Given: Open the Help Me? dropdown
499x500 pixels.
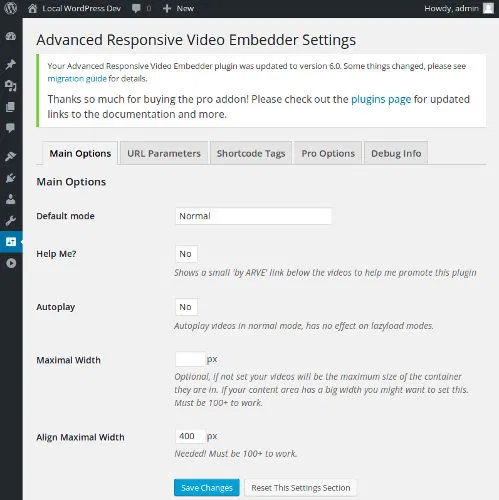Looking at the screenshot, I should point(186,254).
